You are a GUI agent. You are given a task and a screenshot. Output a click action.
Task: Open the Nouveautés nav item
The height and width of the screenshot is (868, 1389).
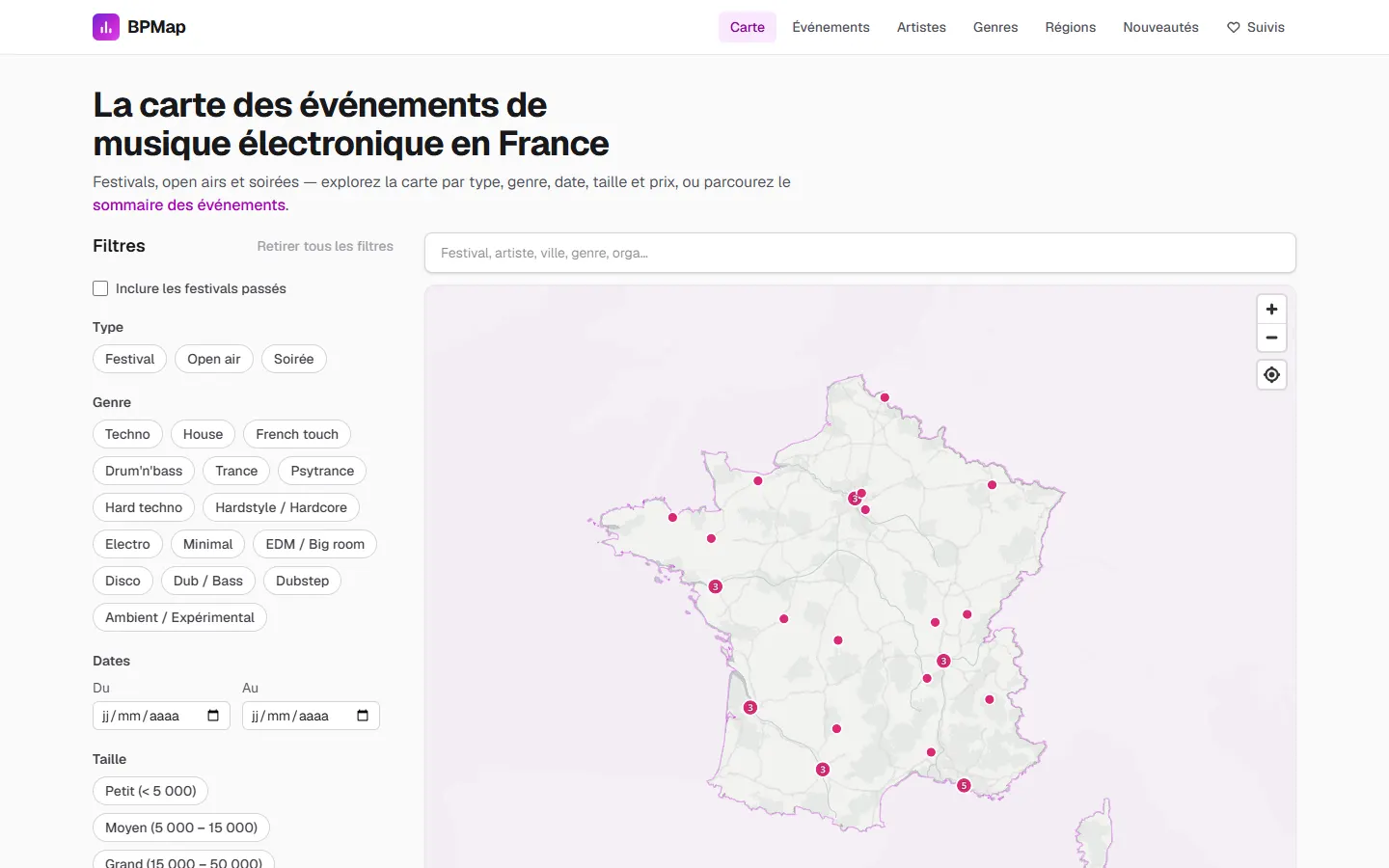coord(1160,27)
